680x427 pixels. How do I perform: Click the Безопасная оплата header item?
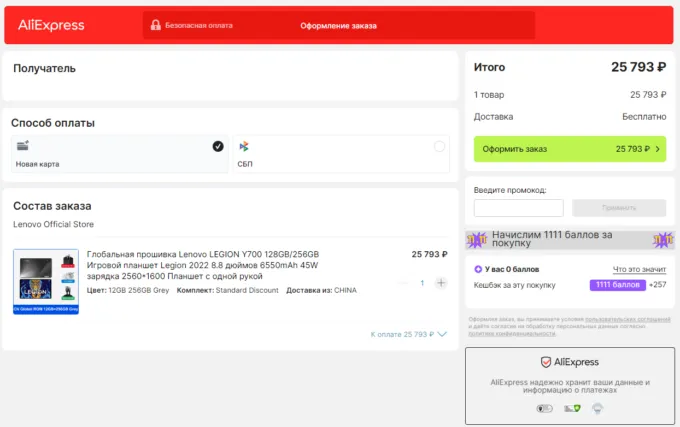pyautogui.click(x=193, y=26)
